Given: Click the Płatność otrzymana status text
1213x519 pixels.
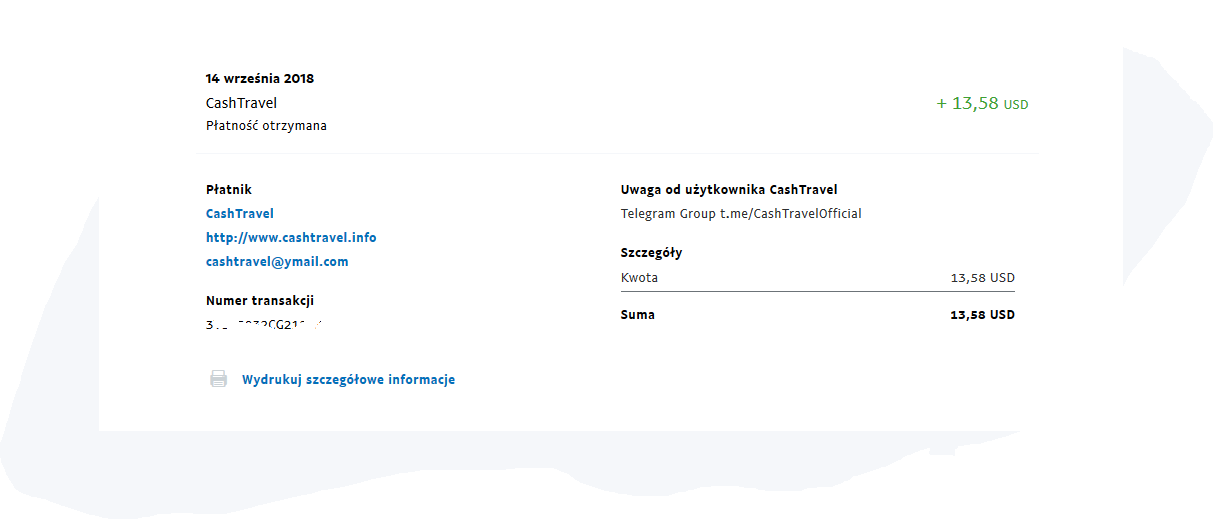Looking at the screenshot, I should [x=266, y=126].
